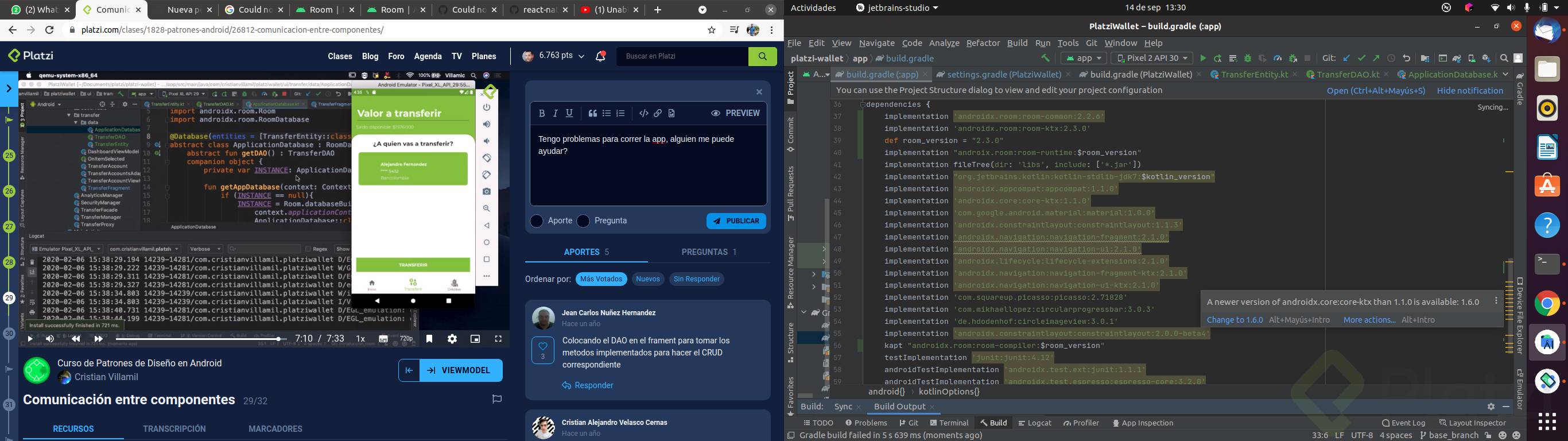Click the italic formatting icon
This screenshot has height=441, width=1568.
pyautogui.click(x=556, y=113)
